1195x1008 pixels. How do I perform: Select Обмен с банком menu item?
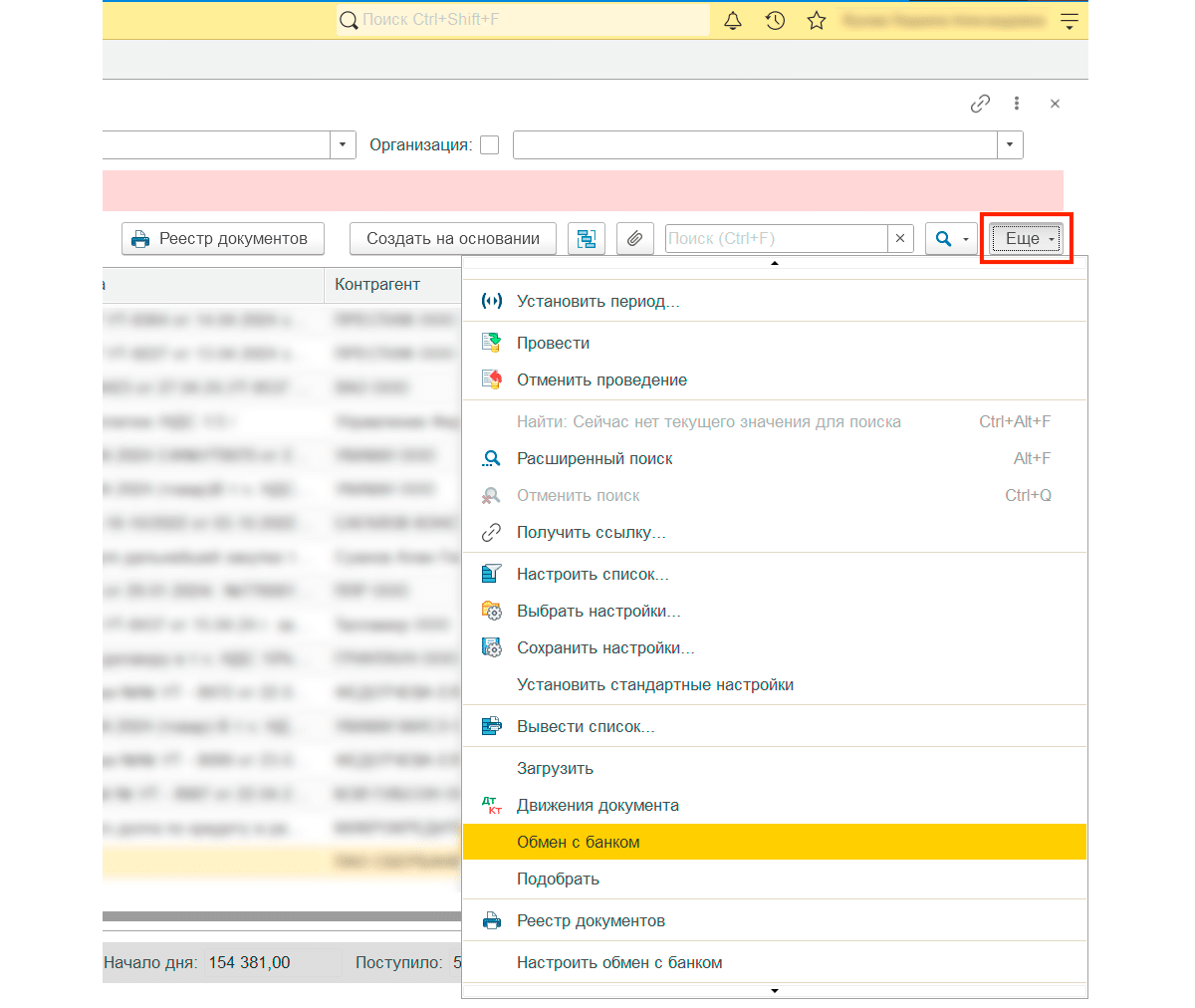pyautogui.click(x=578, y=842)
